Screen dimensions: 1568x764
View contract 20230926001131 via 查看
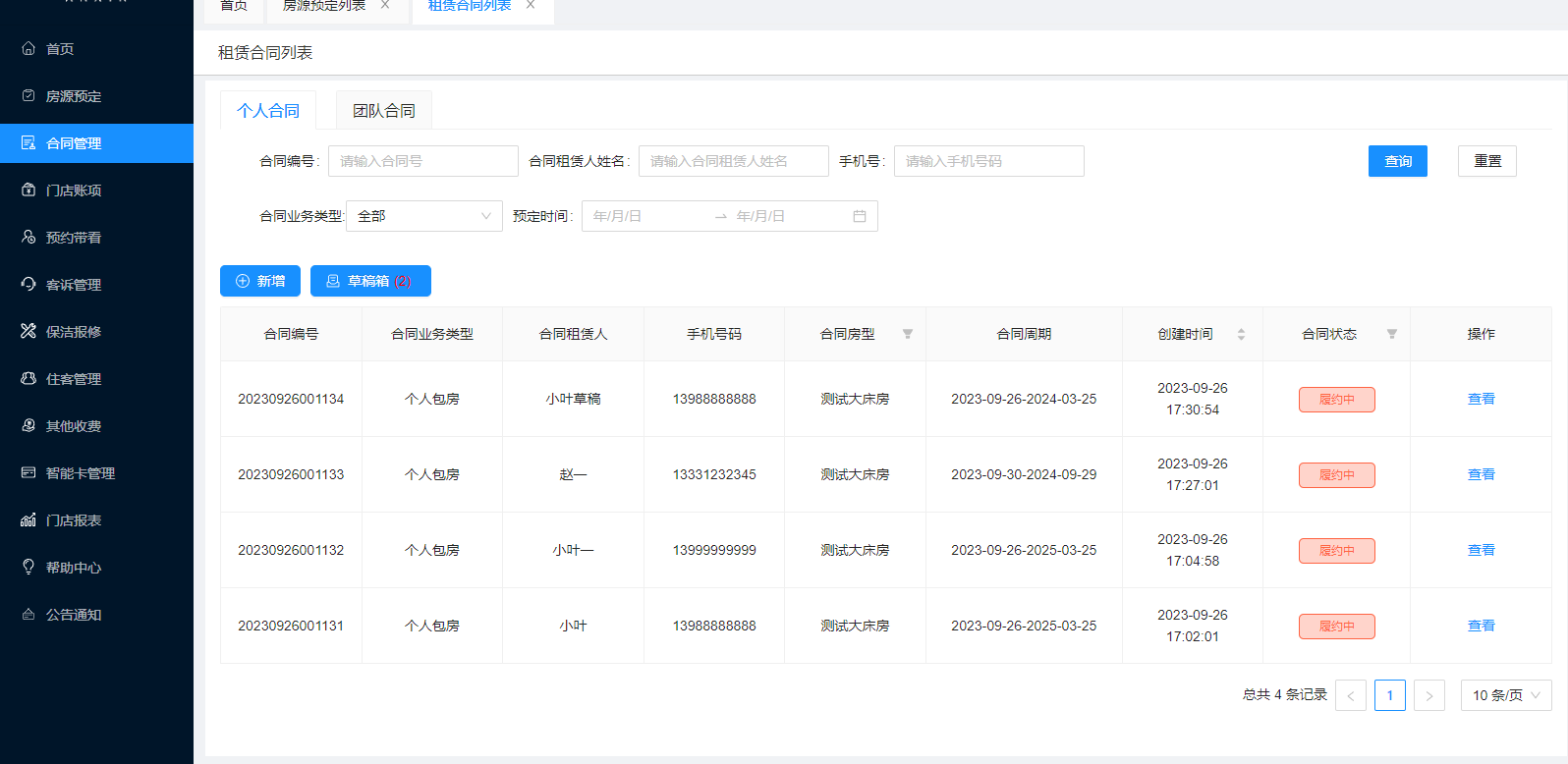click(1482, 626)
